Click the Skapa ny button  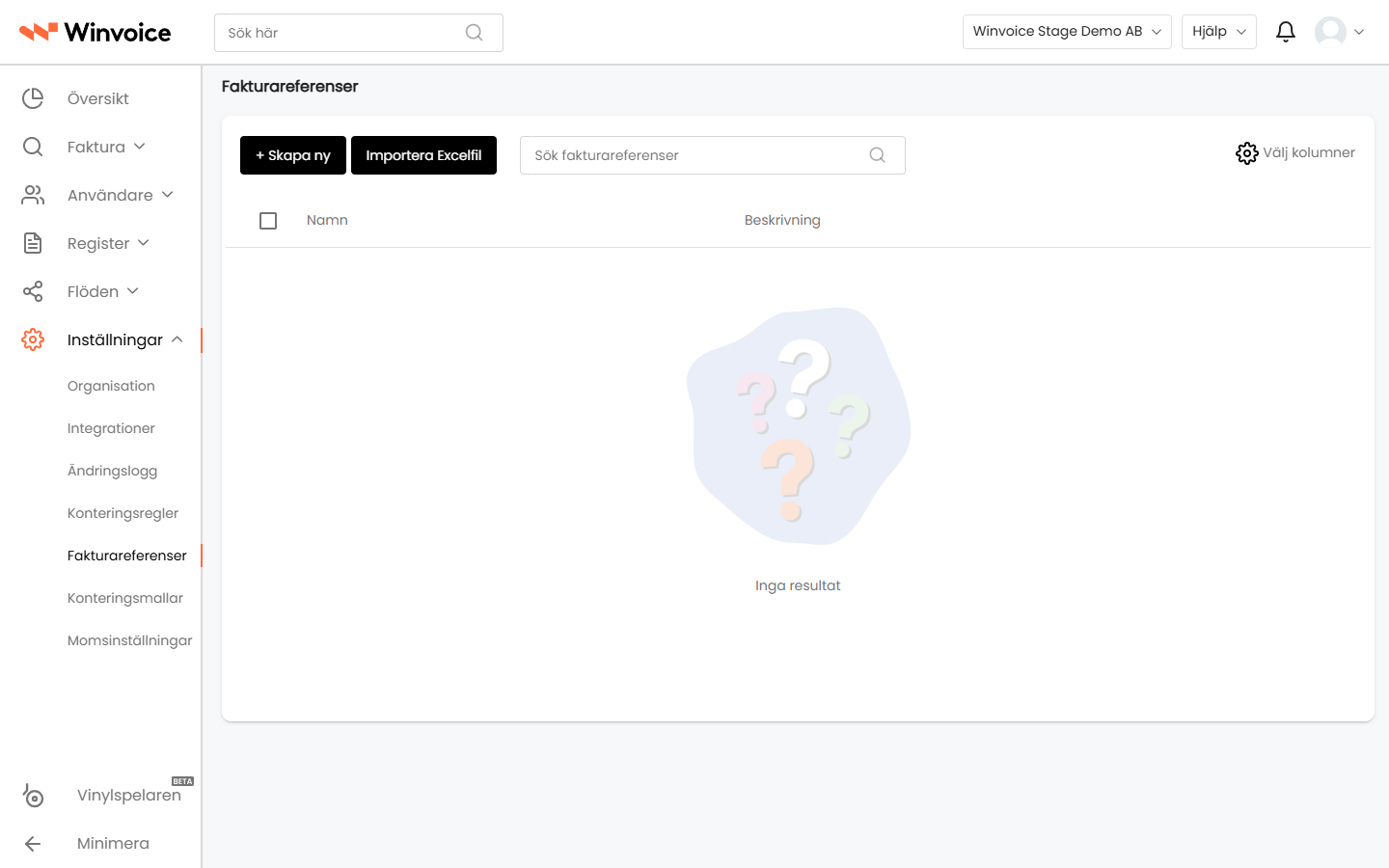coord(293,155)
